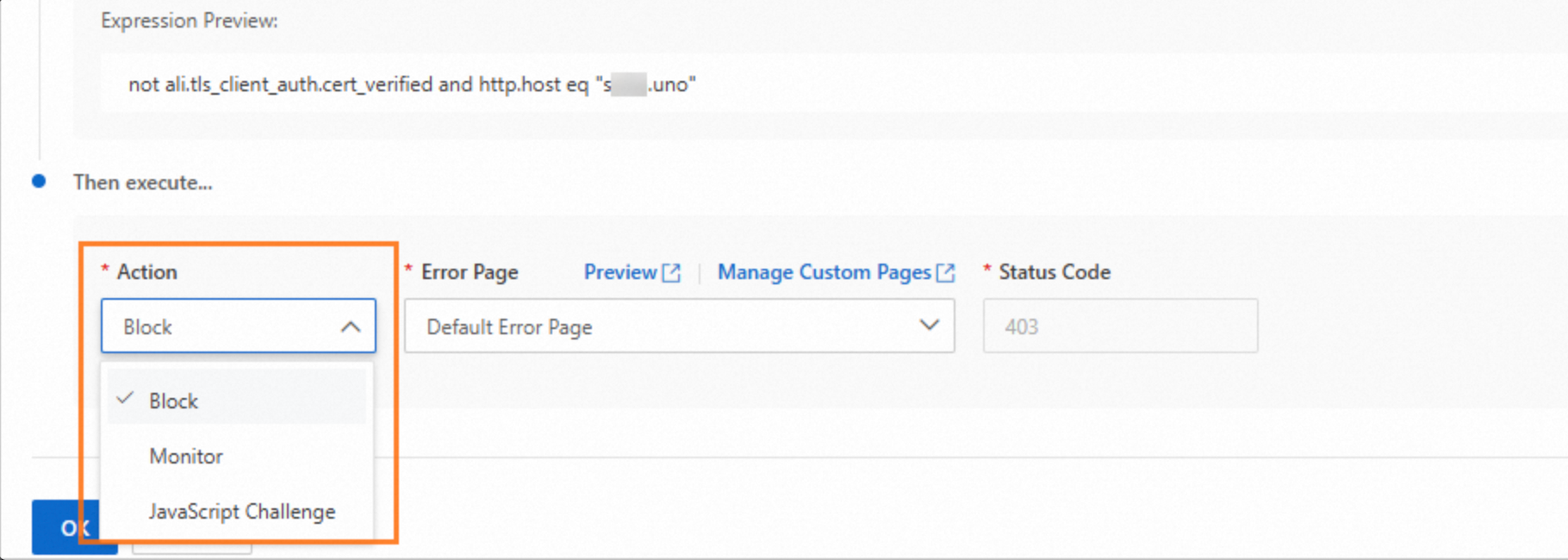This screenshot has height=560, width=1568.
Task: Click the Status Code field showing 403
Action: pyautogui.click(x=1120, y=326)
